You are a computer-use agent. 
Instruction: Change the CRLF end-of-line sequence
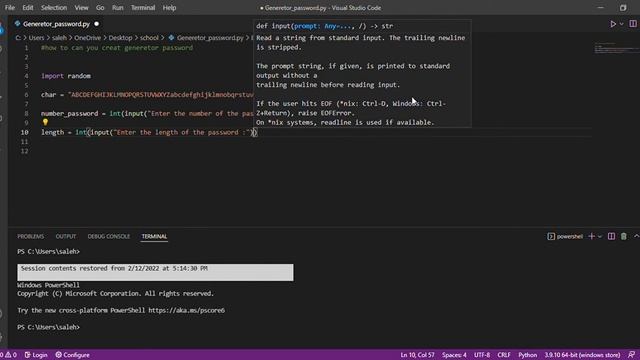[504, 355]
